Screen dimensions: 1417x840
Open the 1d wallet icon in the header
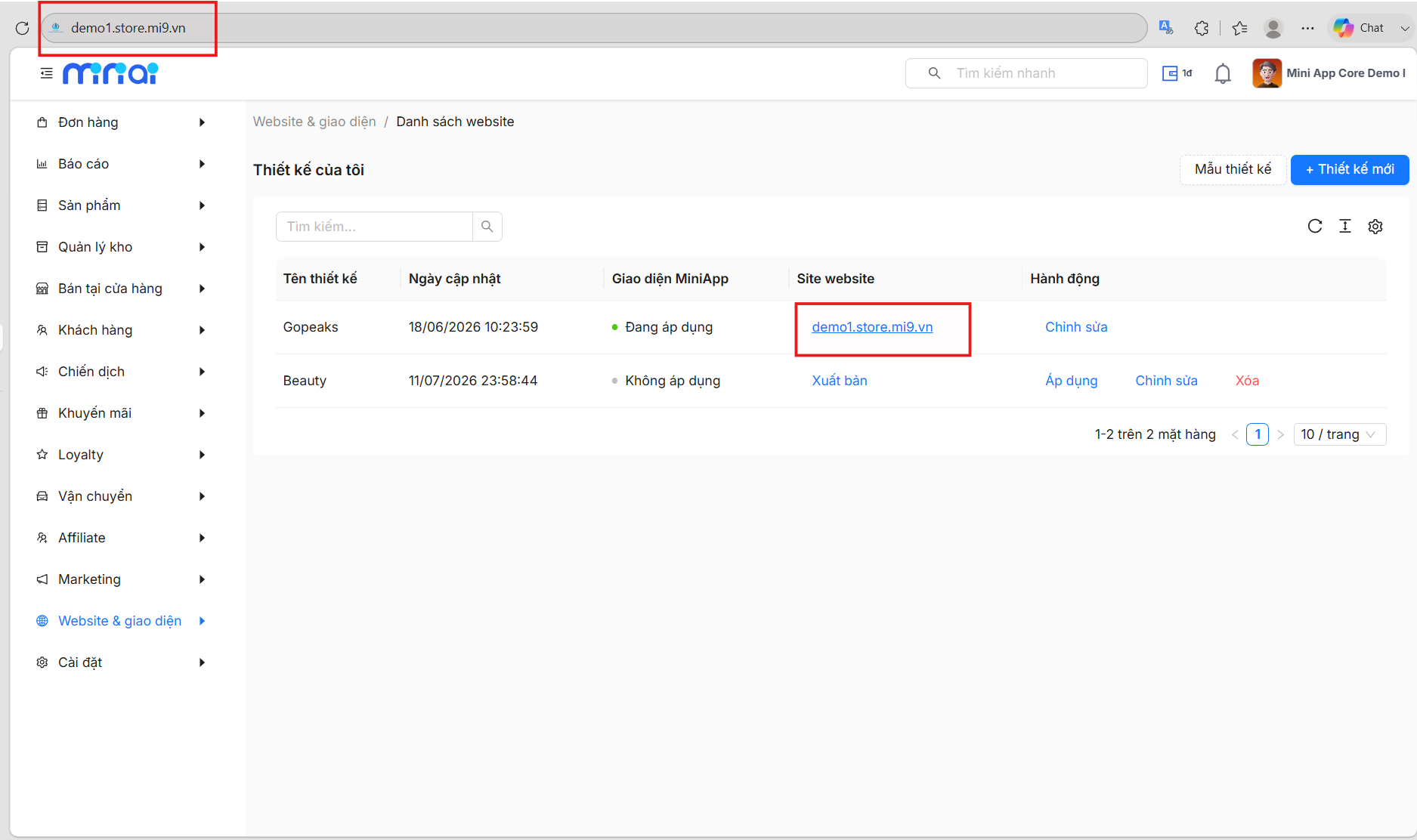pyautogui.click(x=1177, y=73)
